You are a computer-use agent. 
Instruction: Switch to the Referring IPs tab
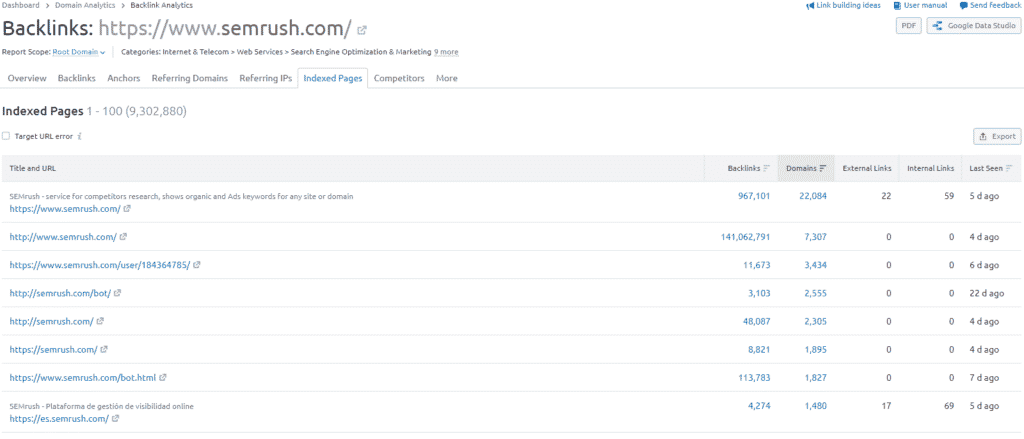pyautogui.click(x=265, y=78)
